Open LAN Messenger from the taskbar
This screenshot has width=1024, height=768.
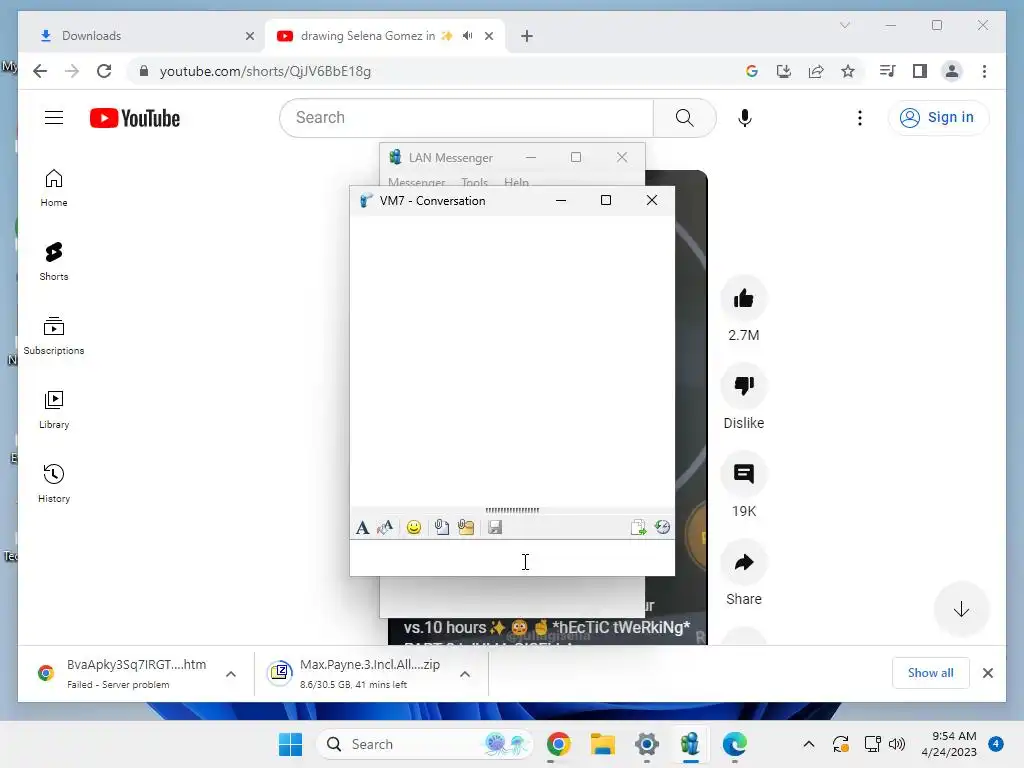click(690, 744)
